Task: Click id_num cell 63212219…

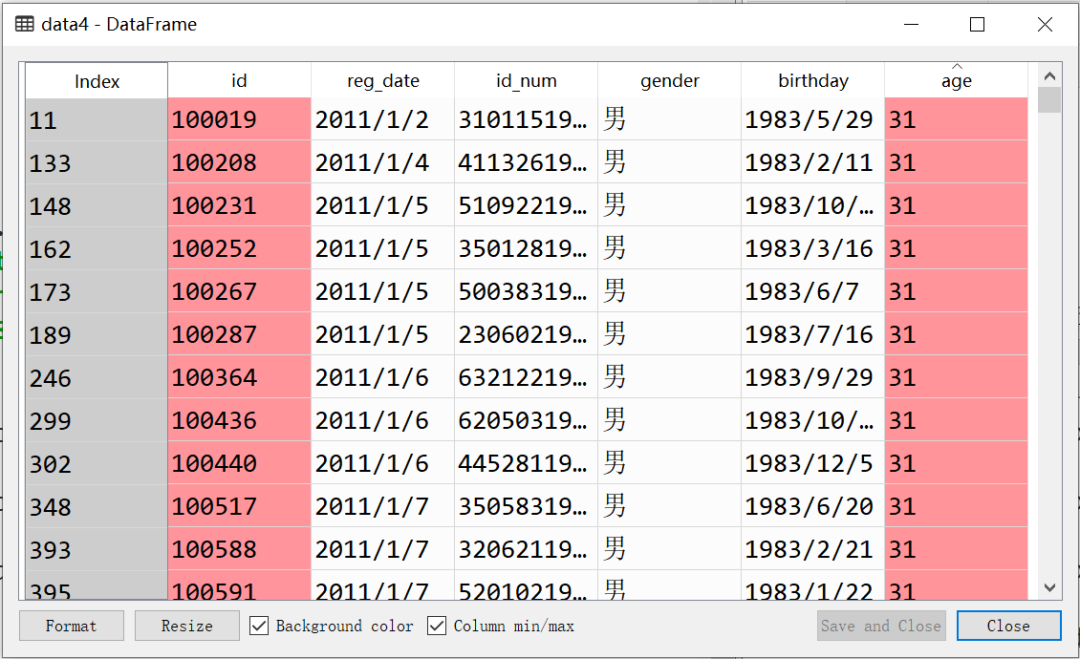Action: click(526, 377)
